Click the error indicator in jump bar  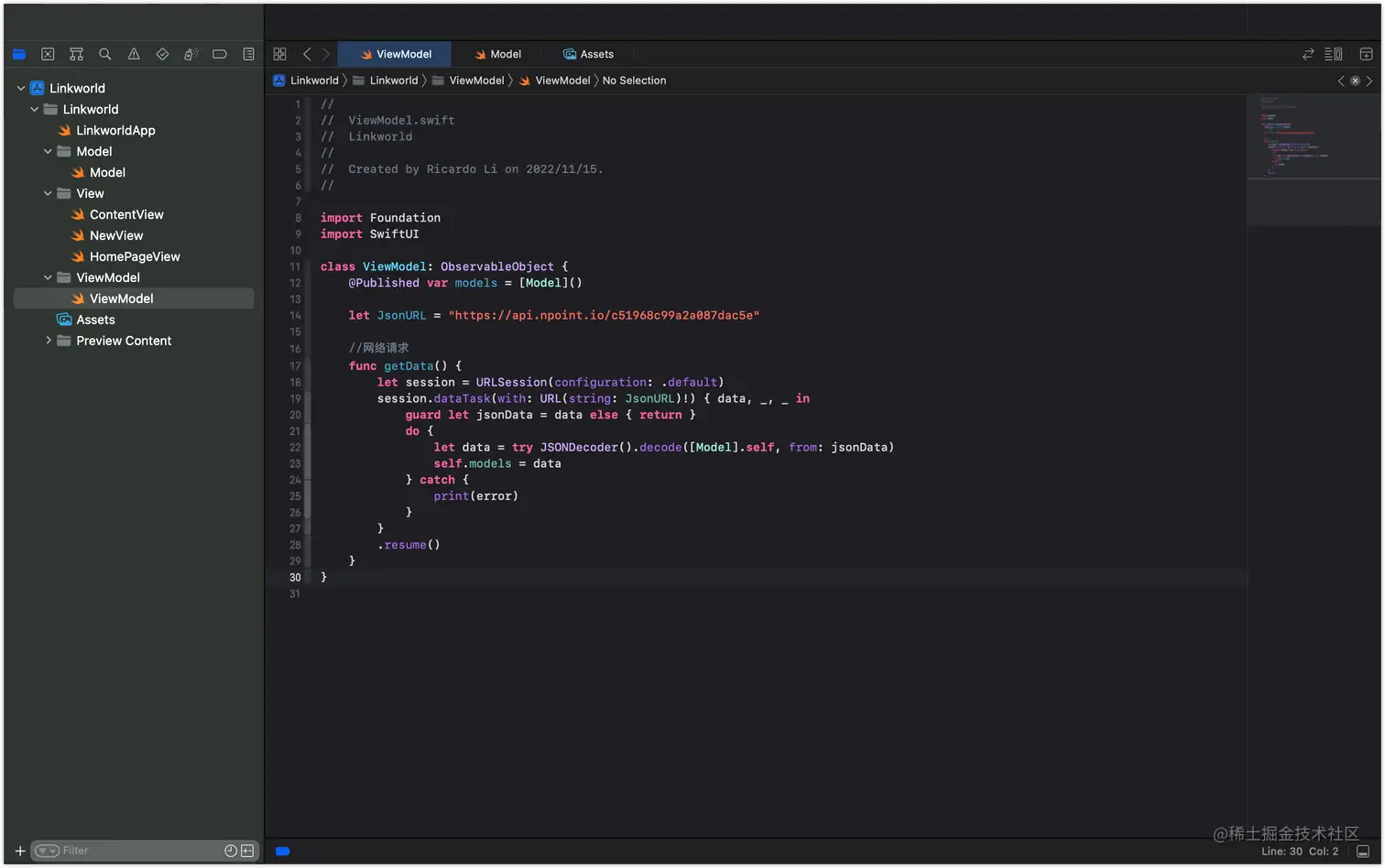(x=1356, y=81)
